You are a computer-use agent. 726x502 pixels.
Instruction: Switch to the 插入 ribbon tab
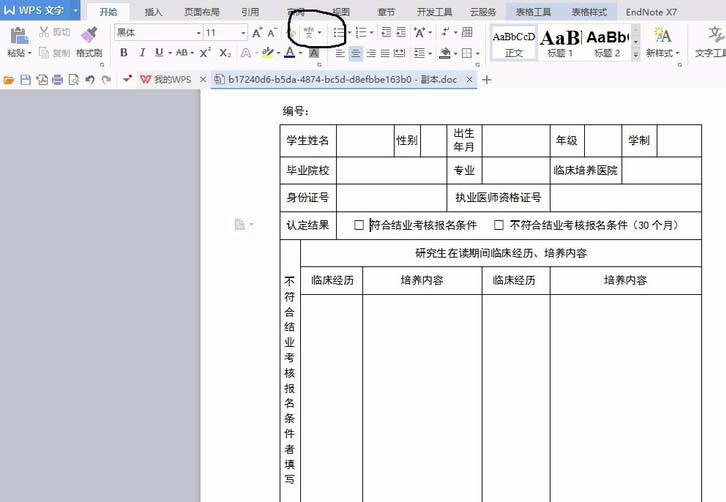point(153,12)
